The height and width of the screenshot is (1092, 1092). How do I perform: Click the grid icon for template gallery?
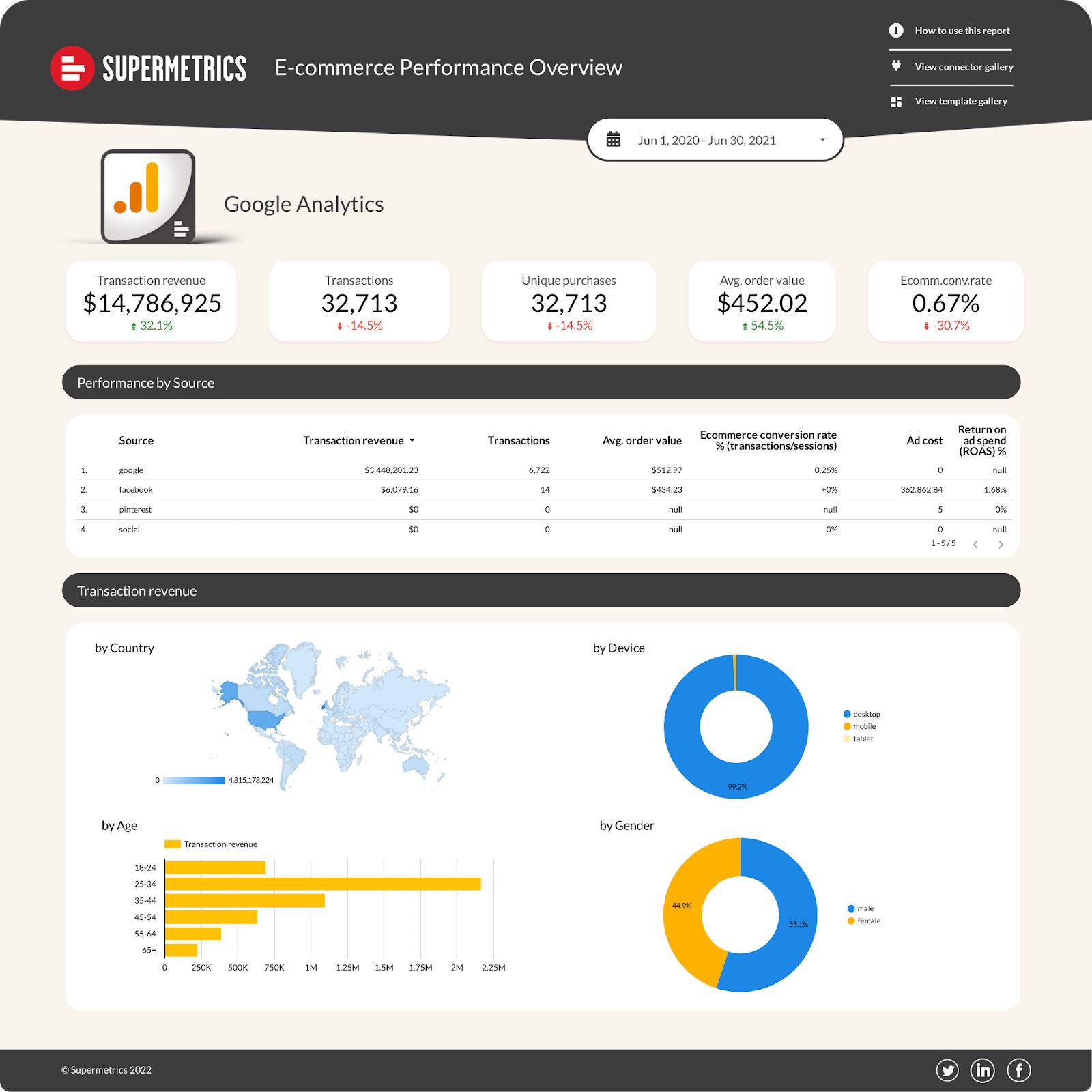click(x=896, y=102)
